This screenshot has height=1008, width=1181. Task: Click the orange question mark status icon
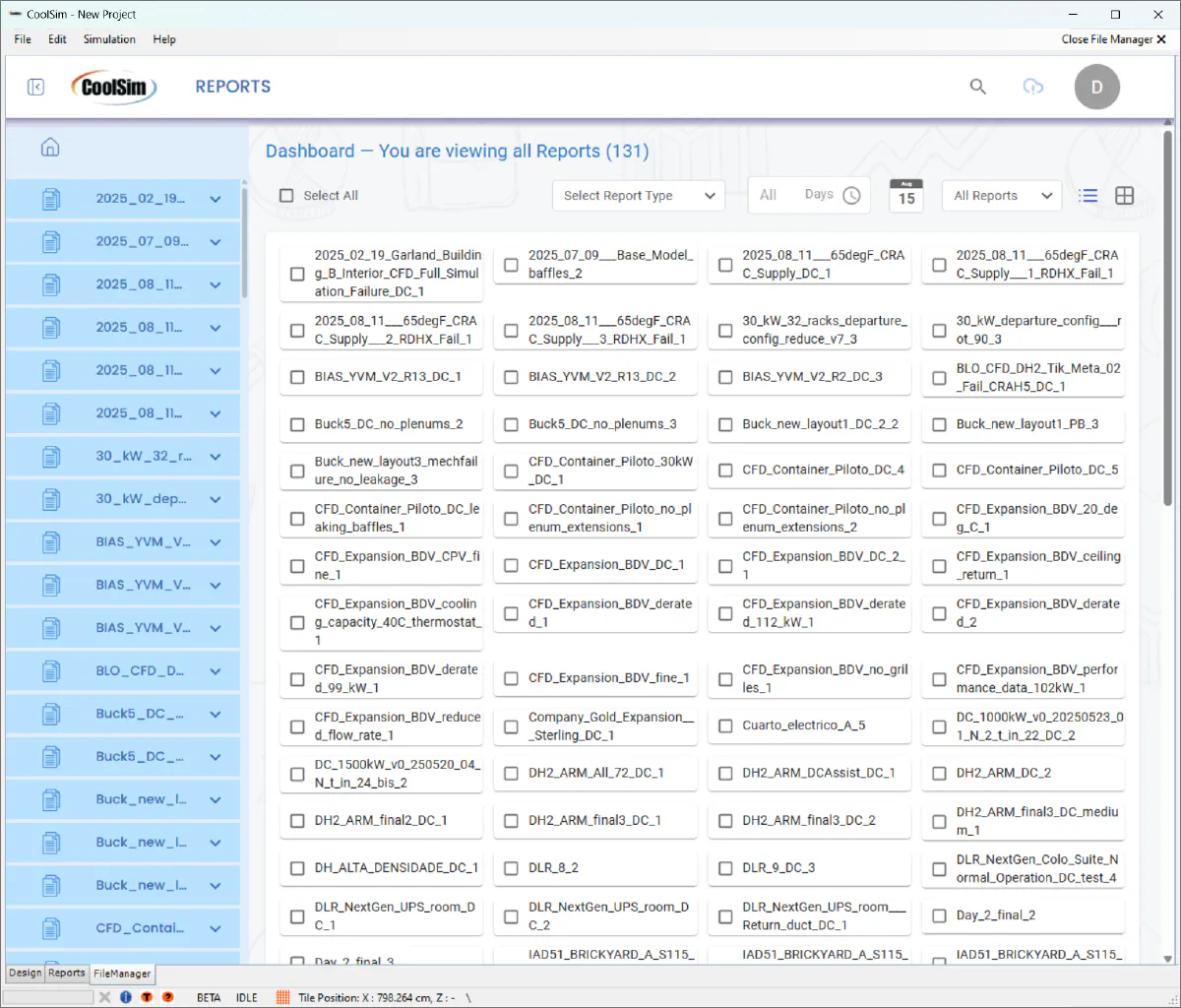pyautogui.click(x=167, y=997)
